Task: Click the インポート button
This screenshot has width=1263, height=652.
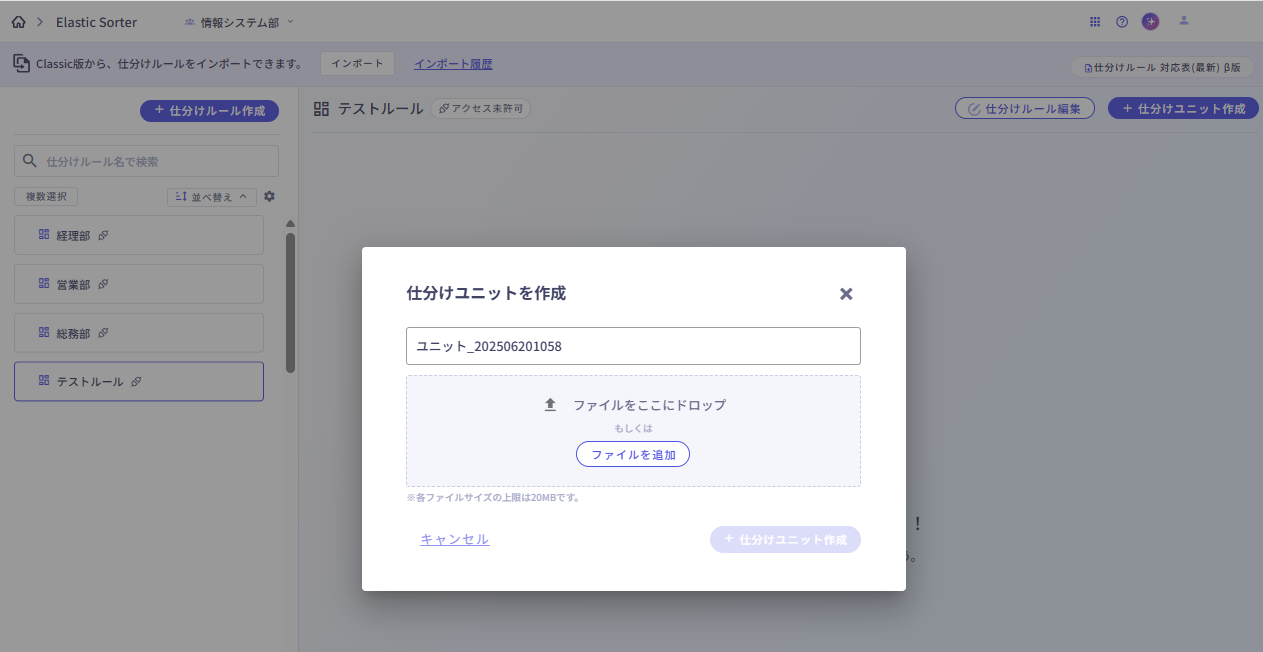Action: point(357,63)
